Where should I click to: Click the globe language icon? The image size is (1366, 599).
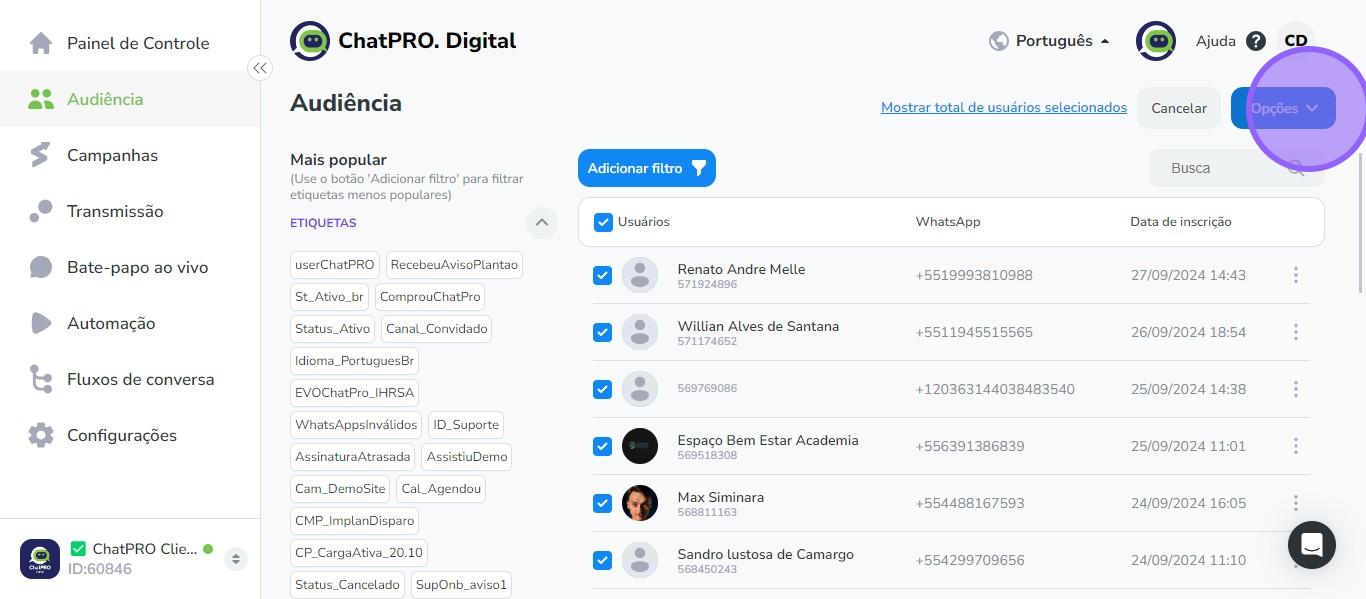[x=998, y=41]
